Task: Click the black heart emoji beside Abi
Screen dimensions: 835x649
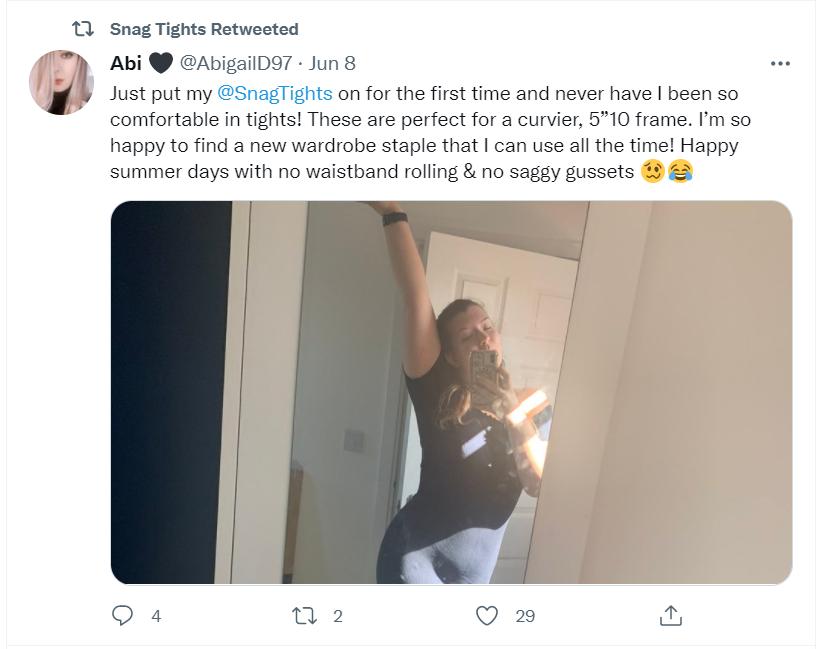Action: (x=160, y=63)
